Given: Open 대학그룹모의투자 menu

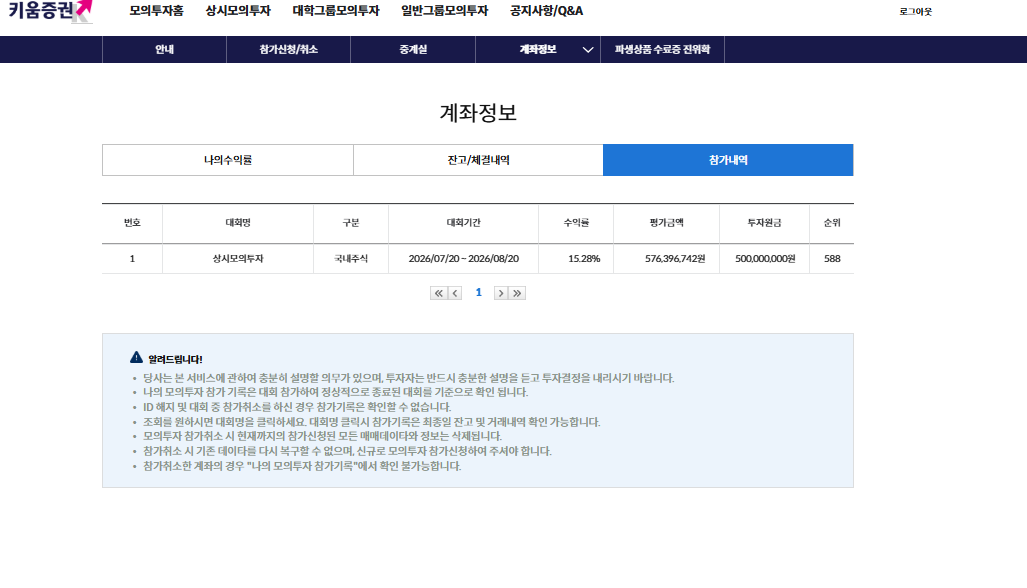Looking at the screenshot, I should pyautogui.click(x=336, y=11).
